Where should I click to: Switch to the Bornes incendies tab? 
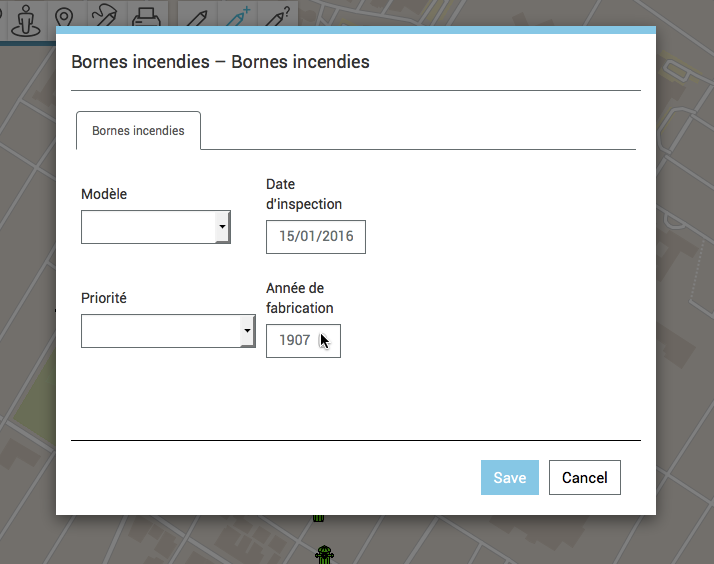point(138,131)
